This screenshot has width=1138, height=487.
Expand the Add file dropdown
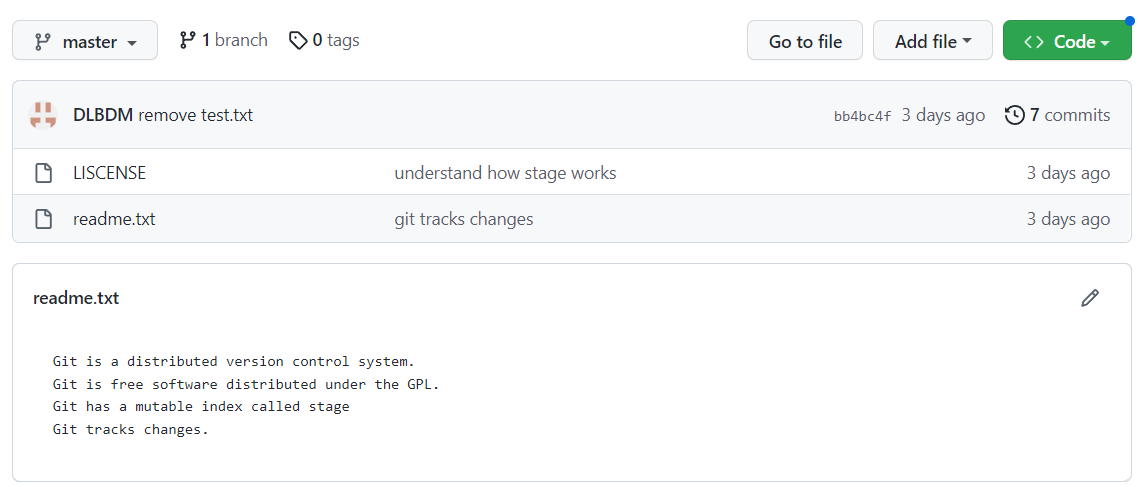click(x=932, y=41)
